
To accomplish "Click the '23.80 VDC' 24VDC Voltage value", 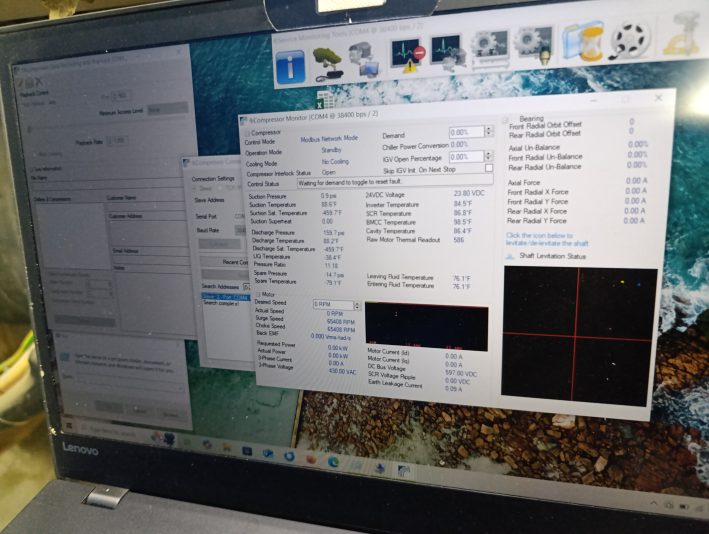I will 468,193.
